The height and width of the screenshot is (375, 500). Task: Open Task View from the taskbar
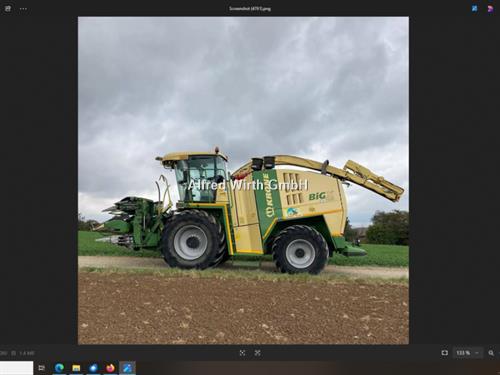click(x=42, y=368)
